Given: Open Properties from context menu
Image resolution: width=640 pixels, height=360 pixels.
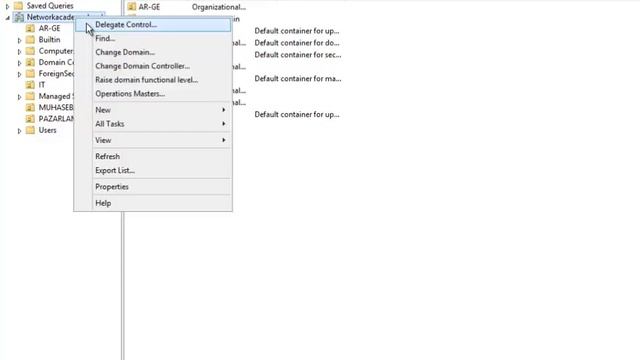Looking at the screenshot, I should point(153,187).
